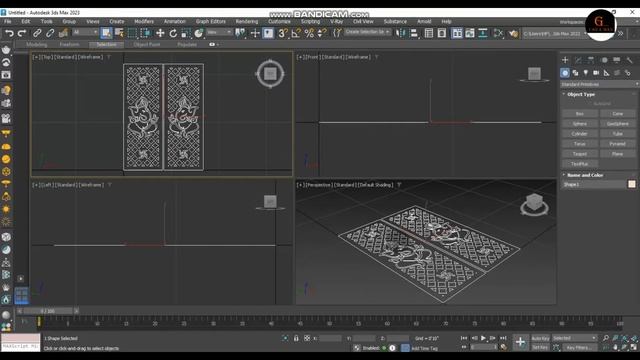Open the File menu
The image size is (640, 360).
(x=8, y=21)
